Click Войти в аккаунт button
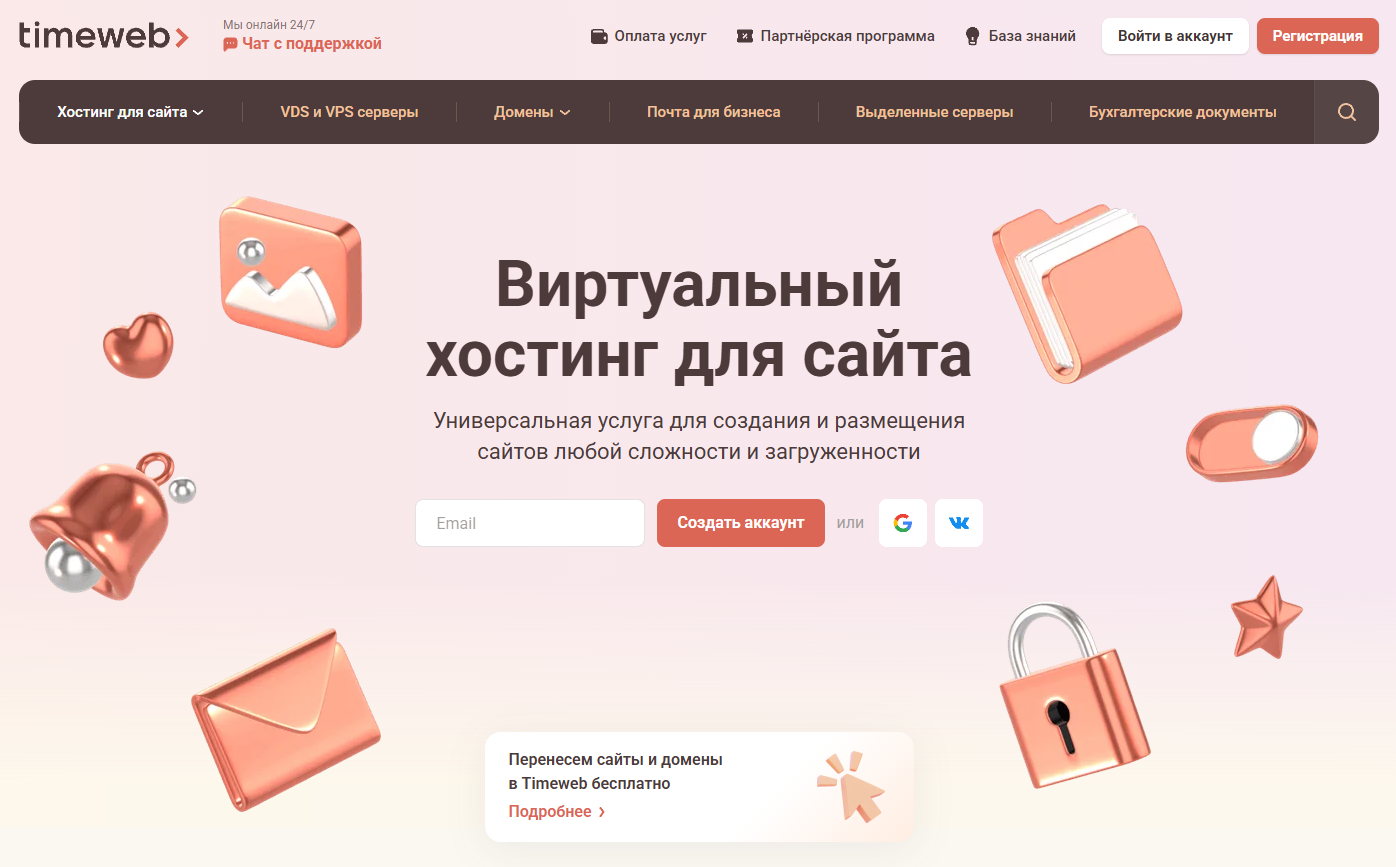The image size is (1396, 867). tap(1175, 36)
